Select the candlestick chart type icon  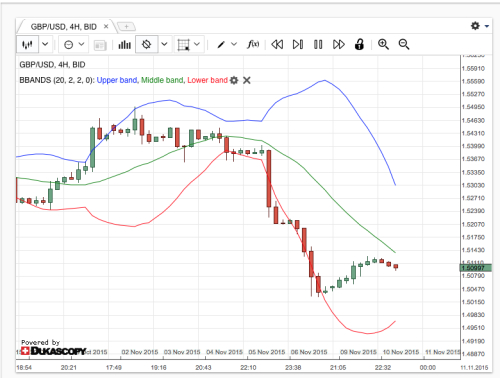pyautogui.click(x=27, y=44)
